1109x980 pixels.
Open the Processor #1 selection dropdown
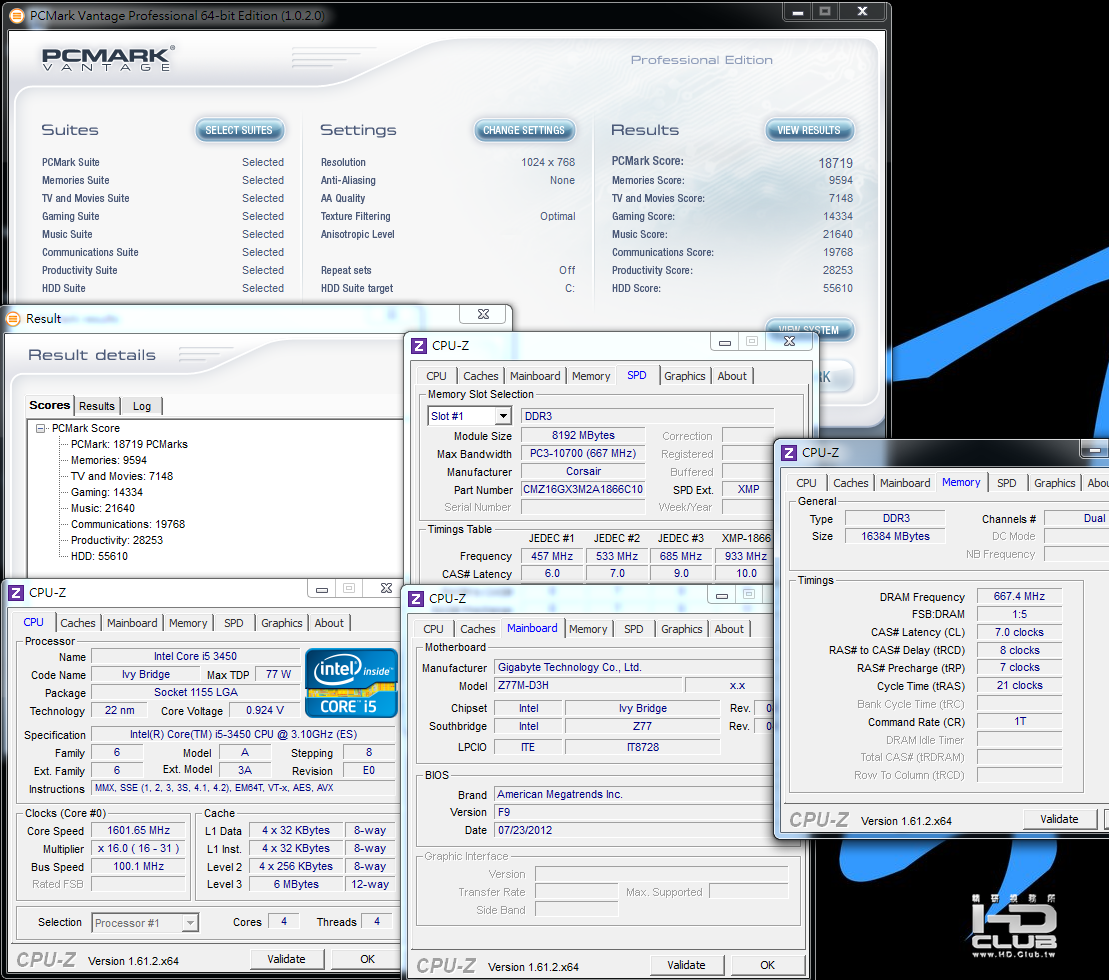[190, 923]
